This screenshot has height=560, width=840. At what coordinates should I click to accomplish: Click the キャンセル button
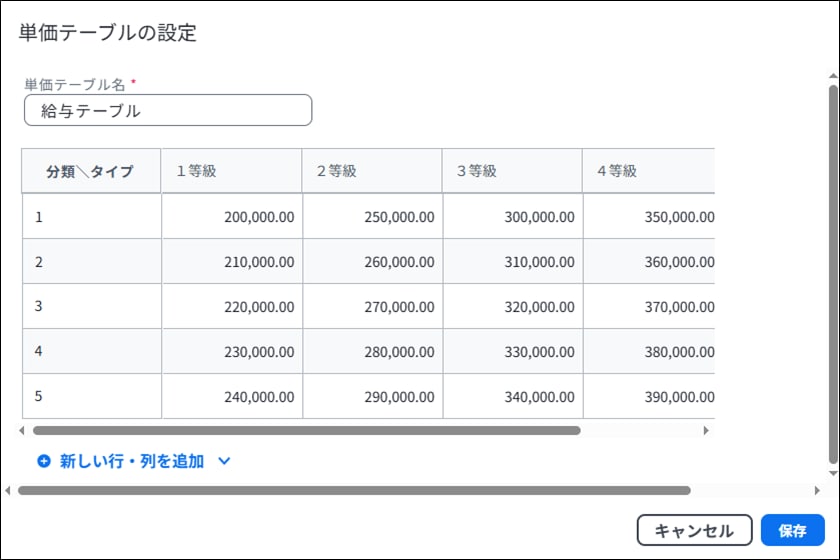pyautogui.click(x=694, y=531)
